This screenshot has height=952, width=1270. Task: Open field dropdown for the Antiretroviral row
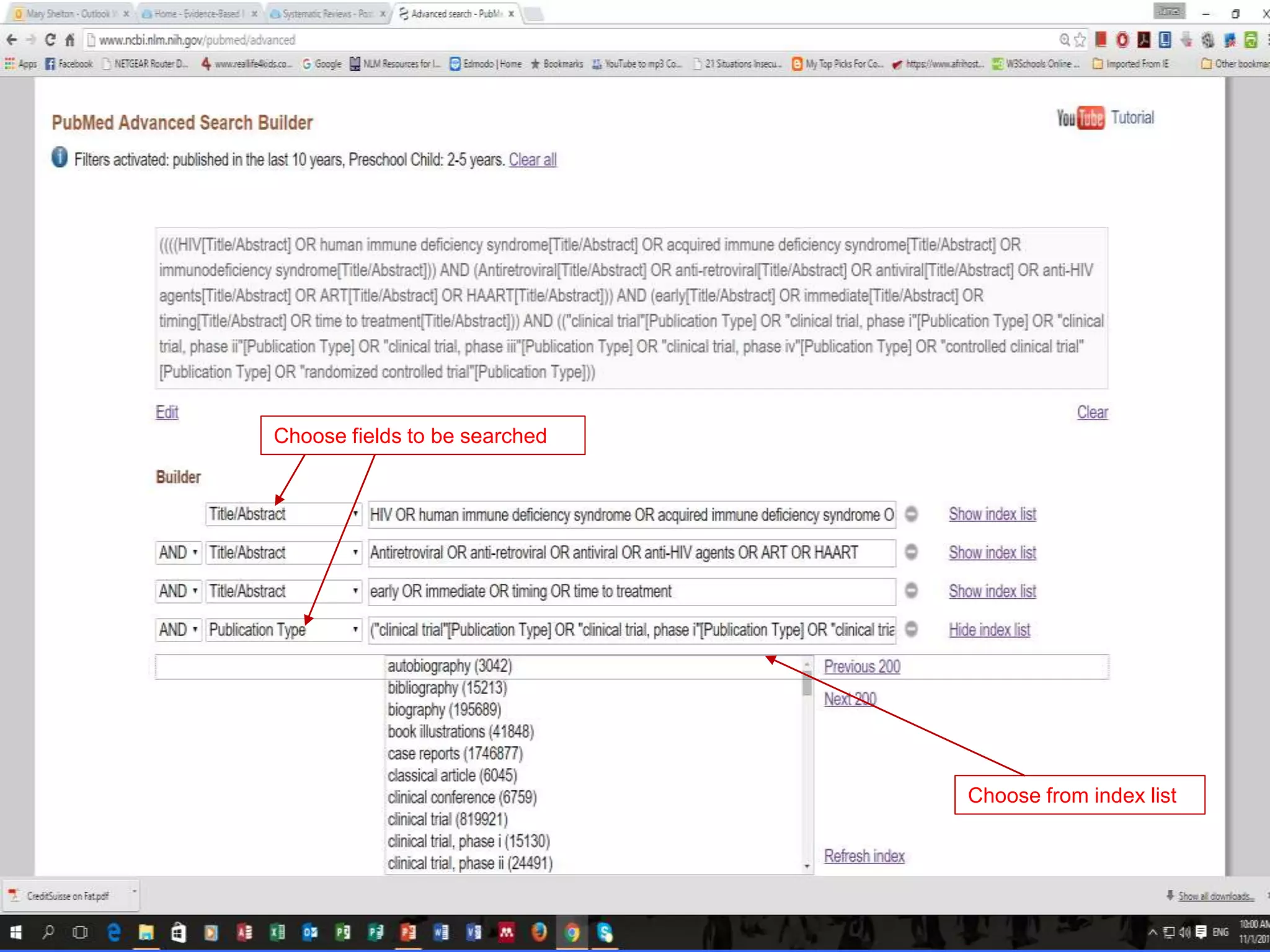tap(283, 552)
